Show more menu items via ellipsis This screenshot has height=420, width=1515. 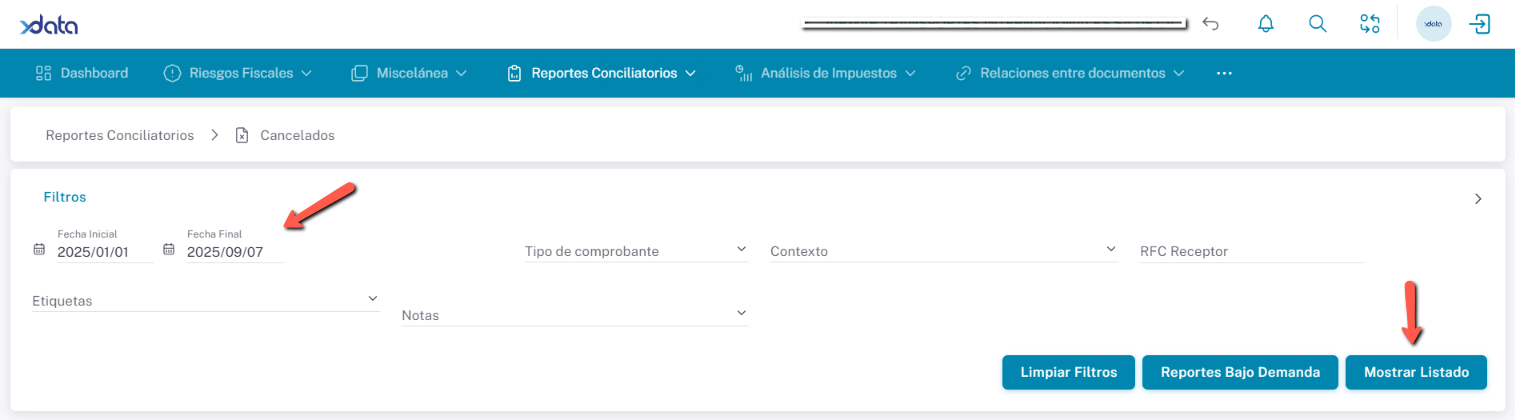pyautogui.click(x=1224, y=73)
